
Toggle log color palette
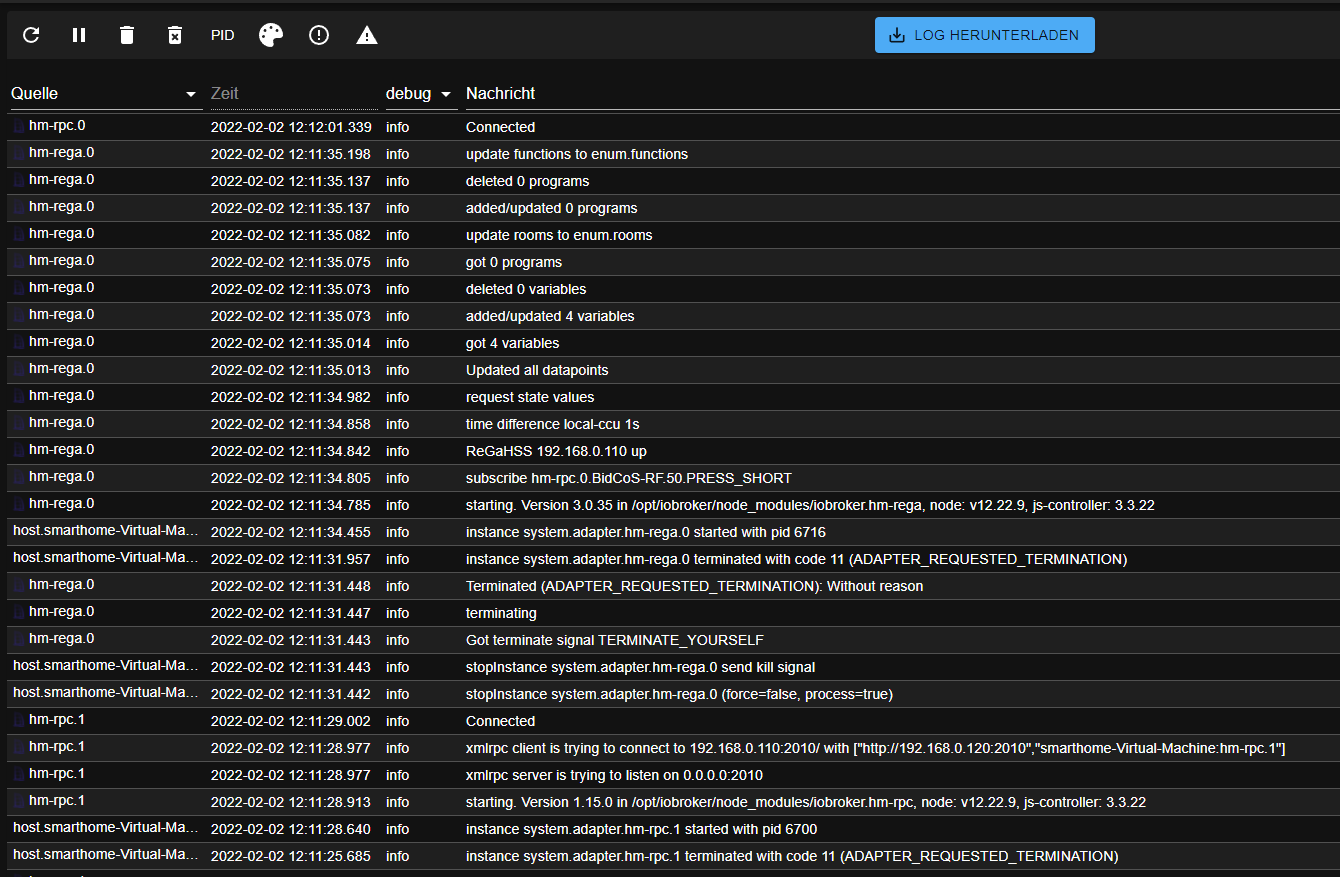pos(271,35)
